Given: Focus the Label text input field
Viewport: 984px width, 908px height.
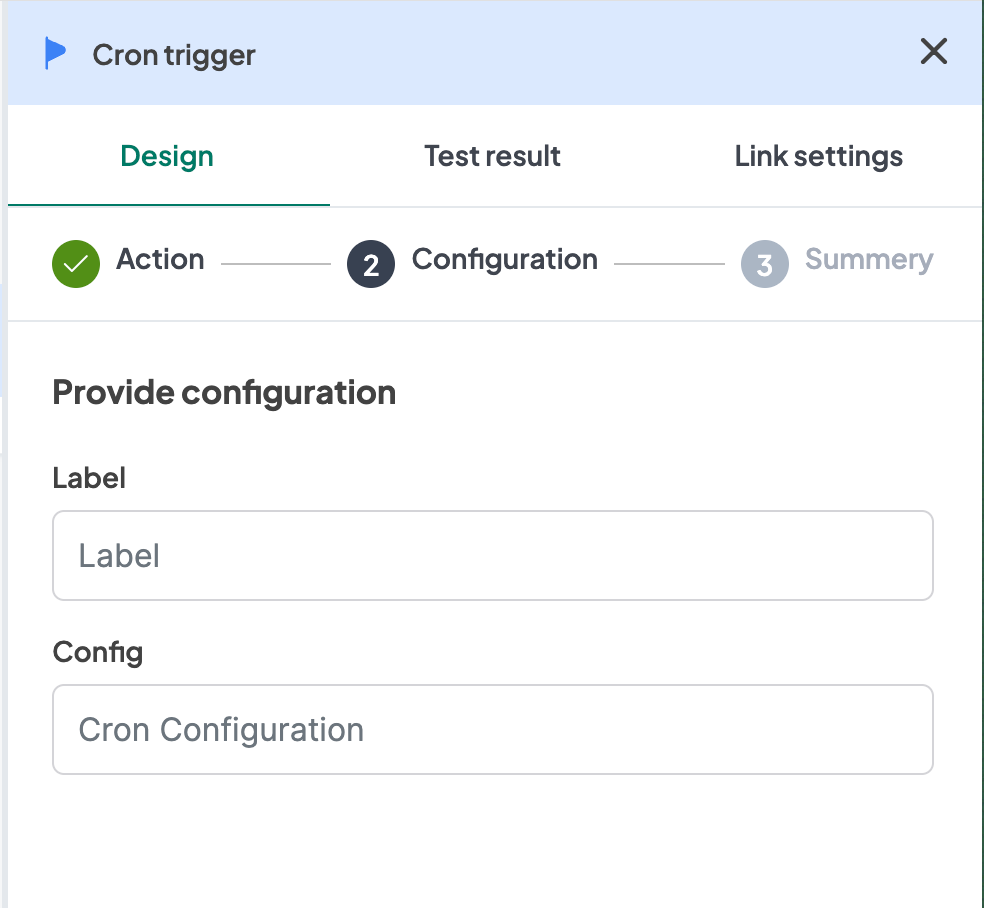Looking at the screenshot, I should (x=492, y=556).
